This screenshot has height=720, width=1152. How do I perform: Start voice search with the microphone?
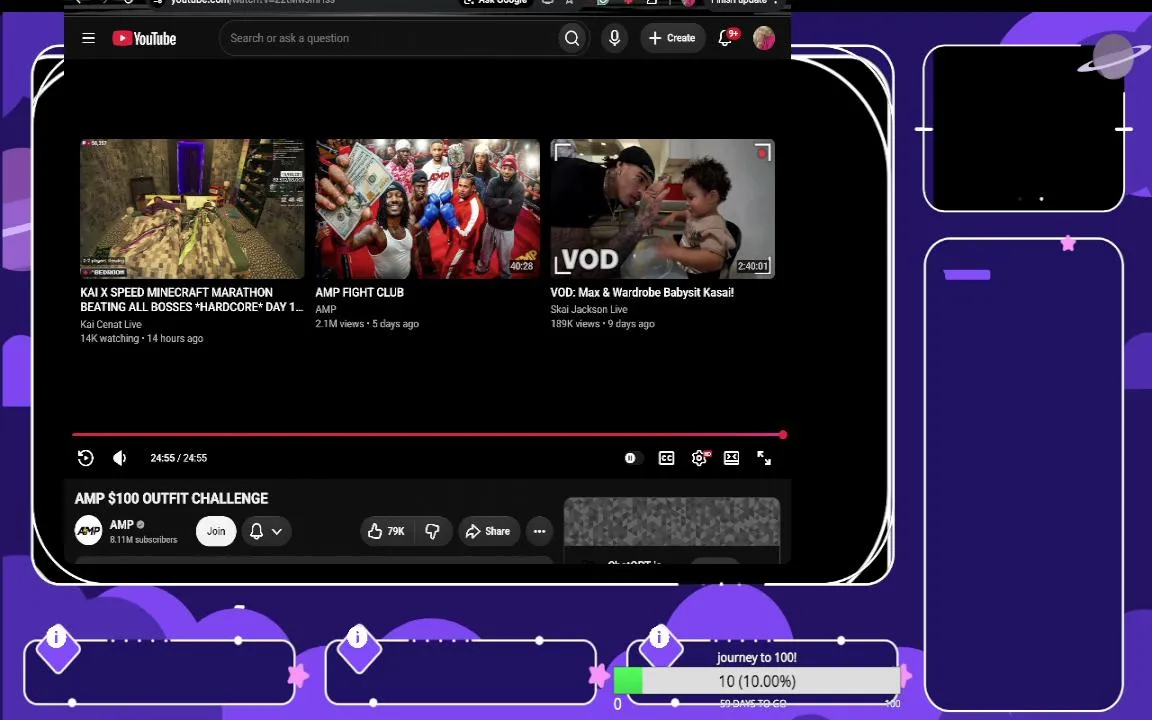click(x=614, y=38)
